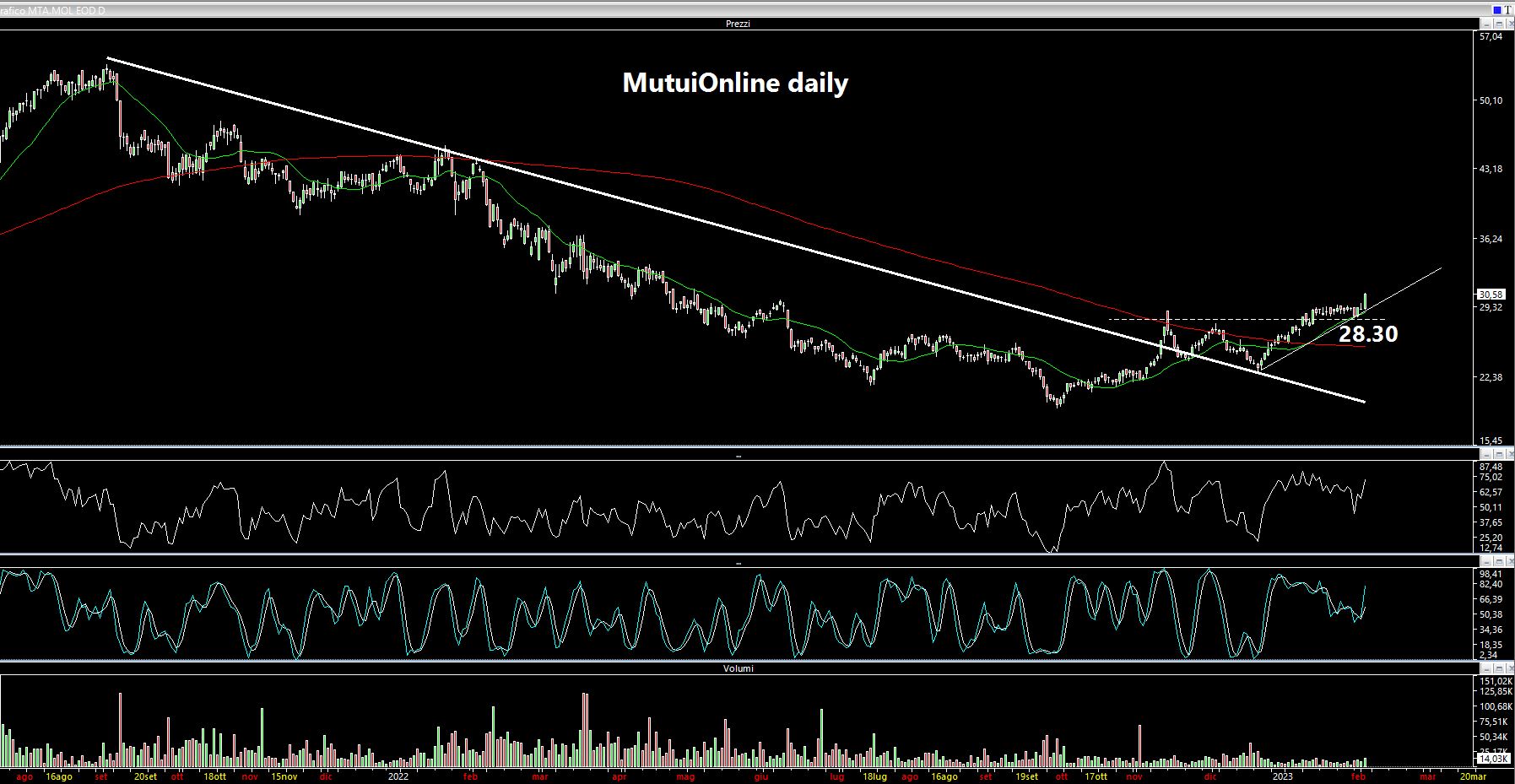Minimize the Prezzi price panel
The width and height of the screenshot is (1515, 784).
tap(1485, 24)
